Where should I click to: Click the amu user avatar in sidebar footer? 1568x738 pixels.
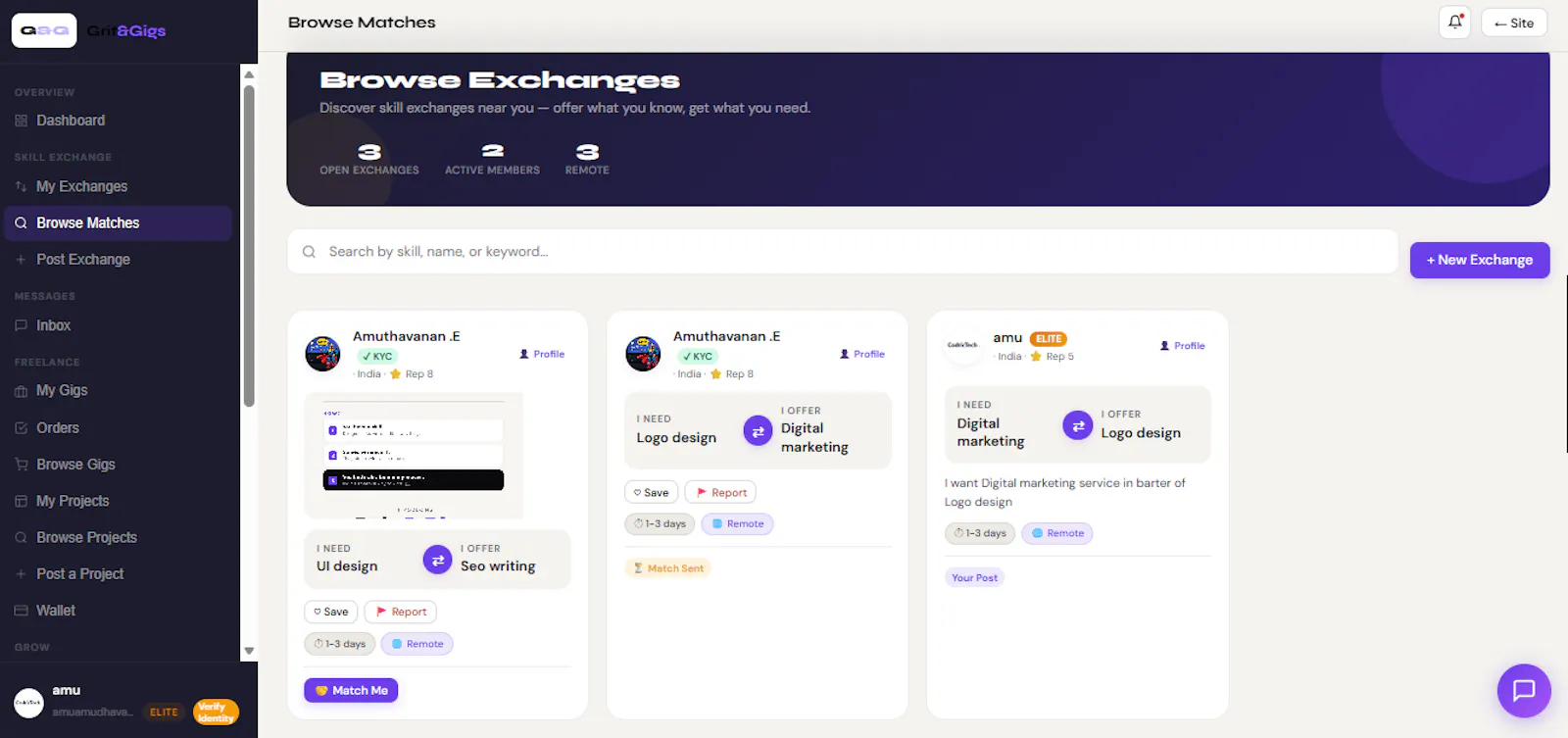point(28,702)
